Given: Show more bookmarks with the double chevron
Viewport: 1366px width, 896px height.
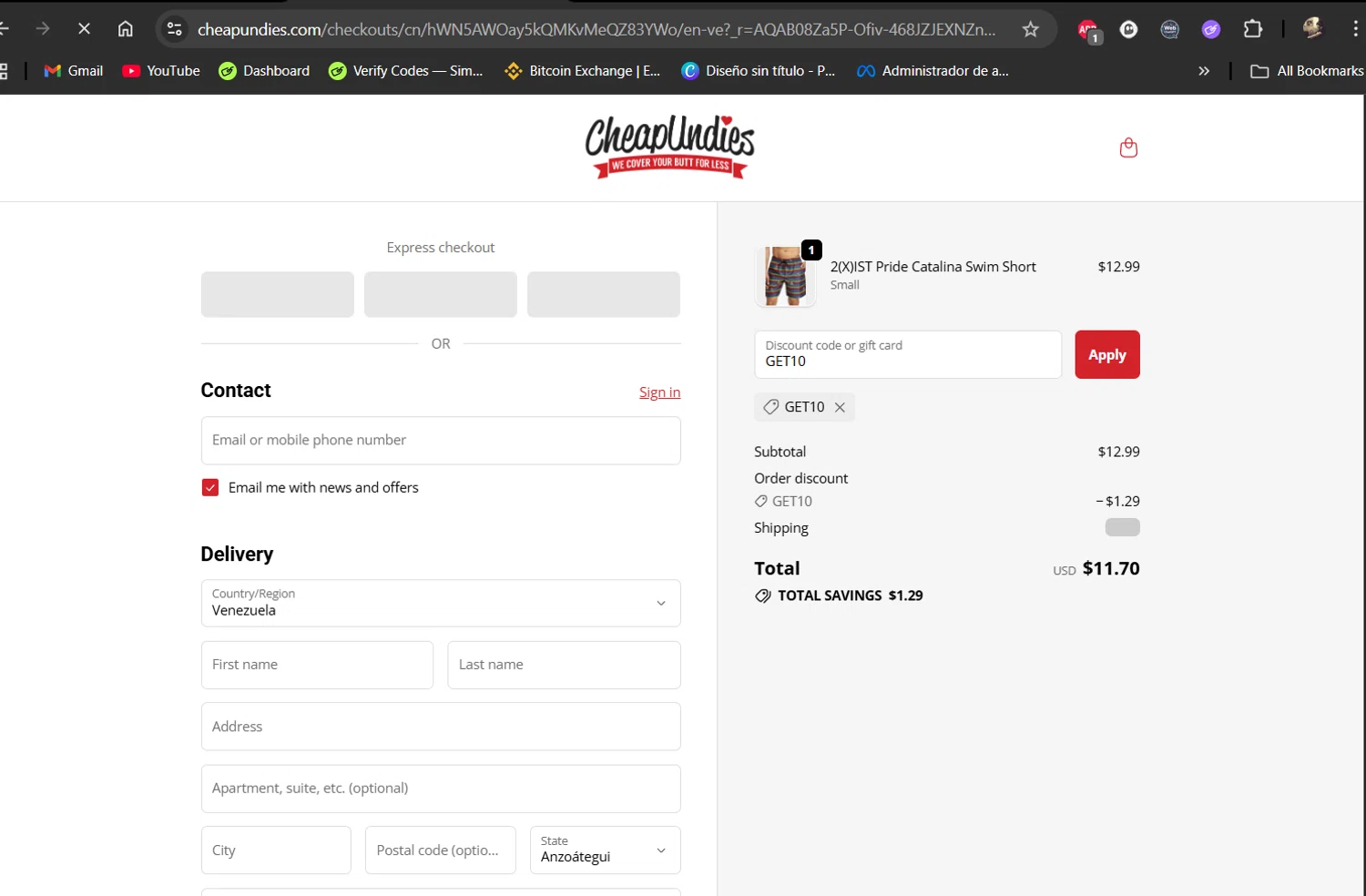Looking at the screenshot, I should pos(1204,71).
